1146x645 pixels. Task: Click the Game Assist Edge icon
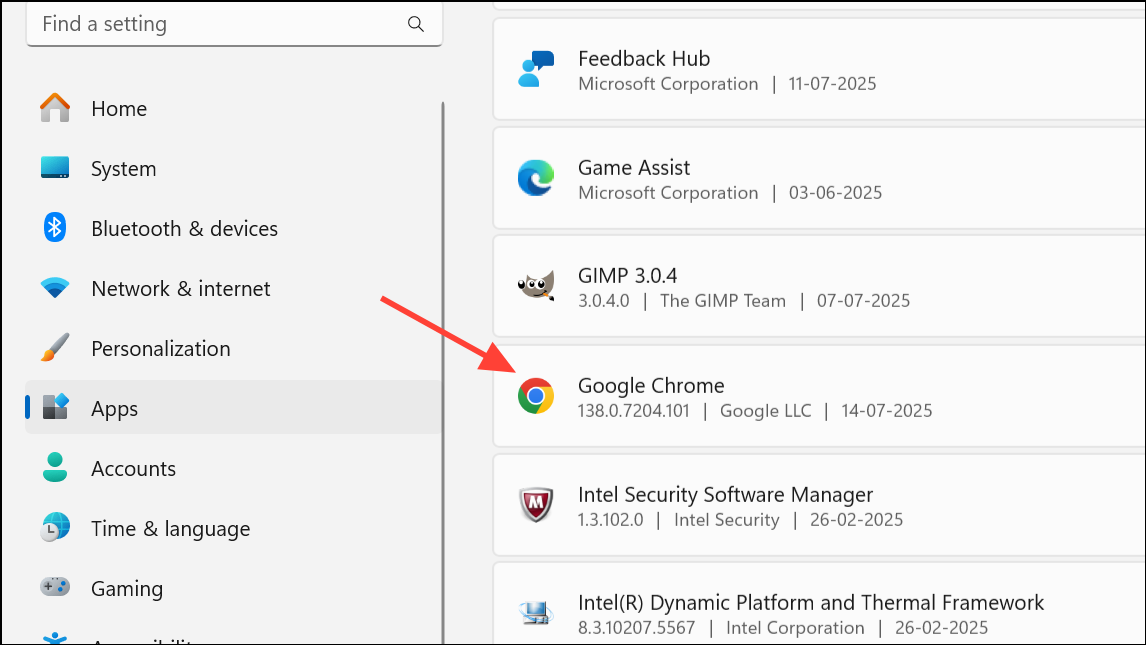click(x=536, y=178)
